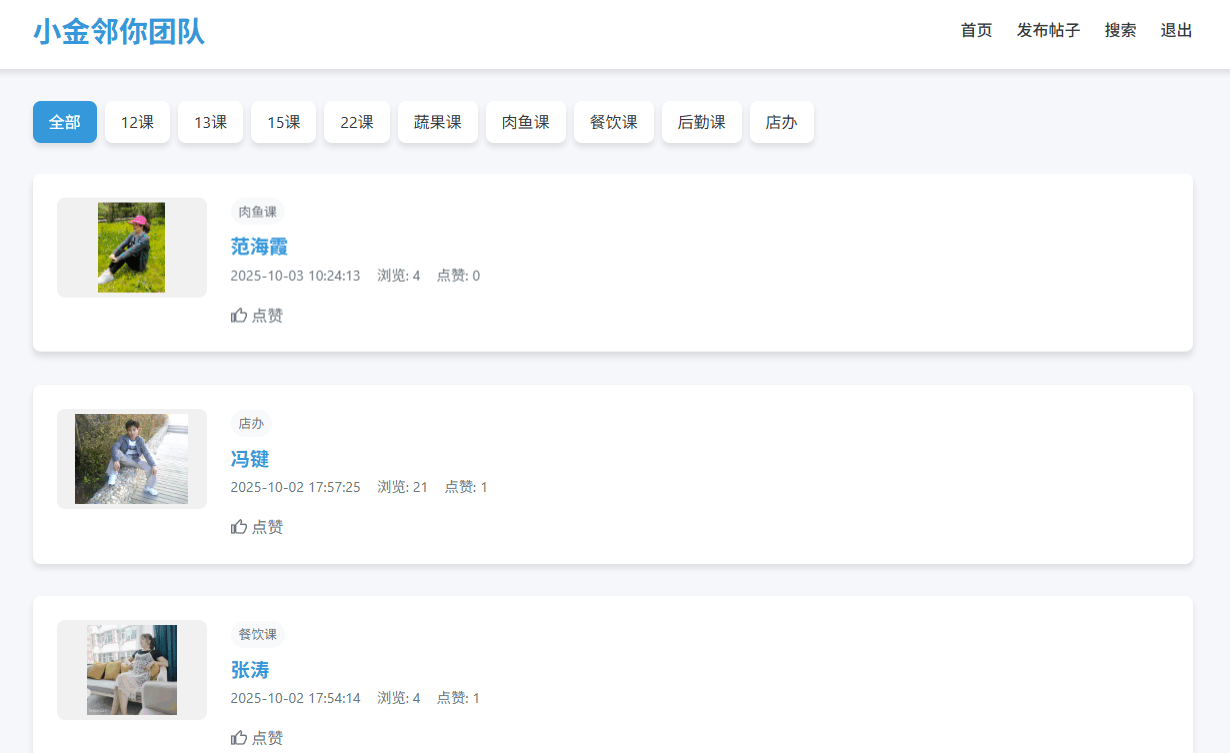Viewport: 1230px width, 753px height.
Task: Click the thumbs-up icon on 范海霞's post
Action: [239, 316]
